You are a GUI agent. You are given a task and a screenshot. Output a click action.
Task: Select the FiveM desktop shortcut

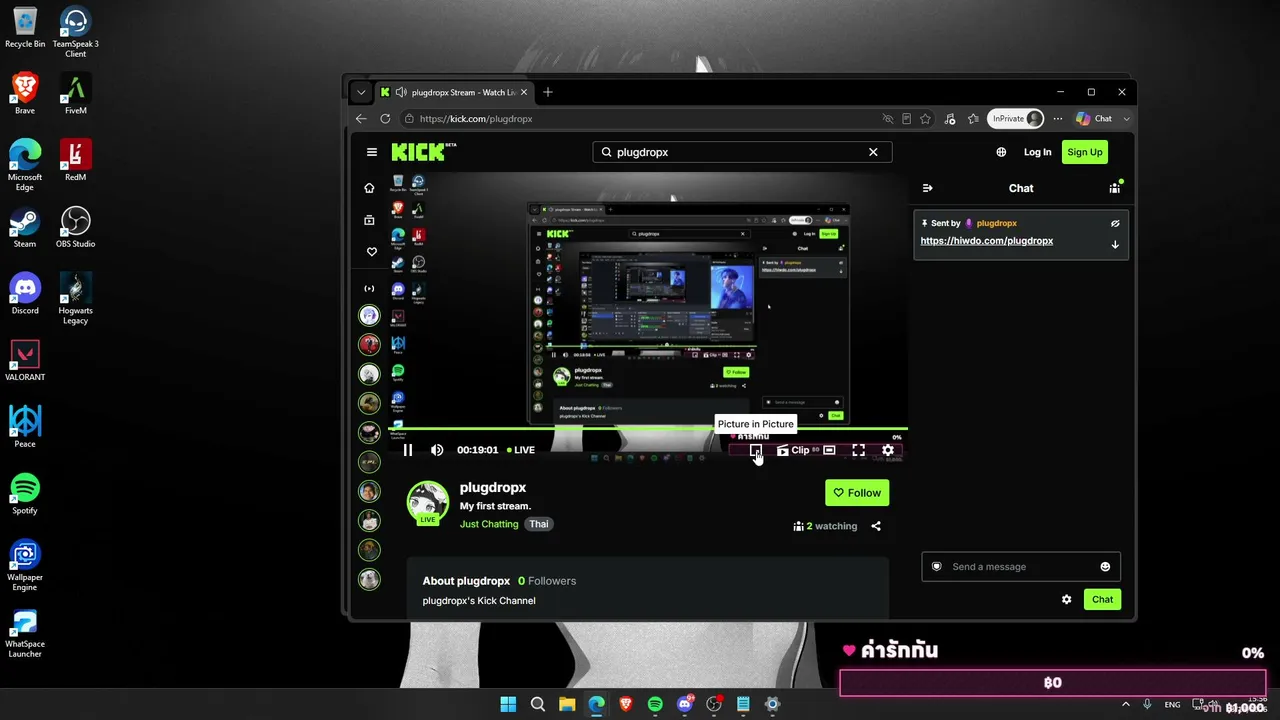click(75, 94)
